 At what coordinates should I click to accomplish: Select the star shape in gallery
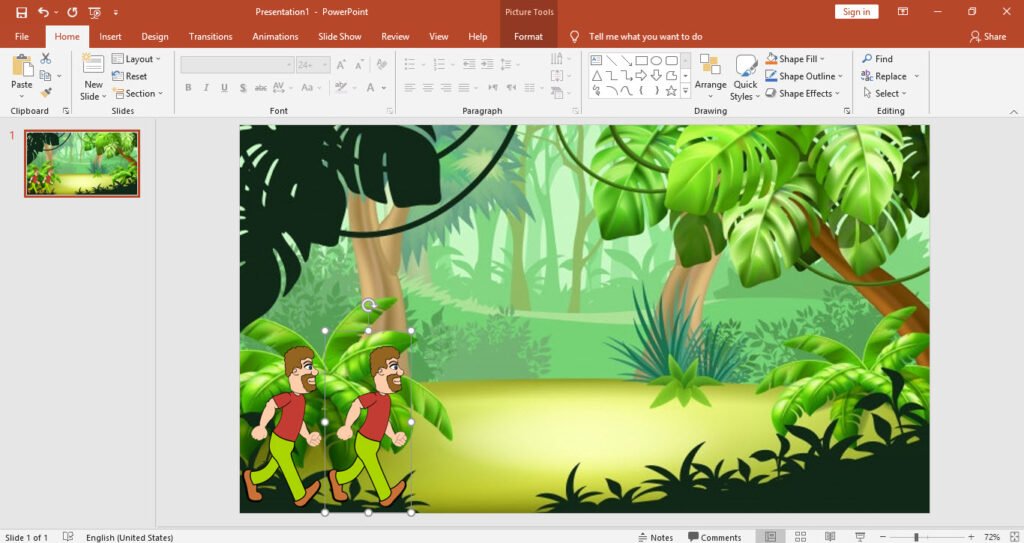point(671,91)
